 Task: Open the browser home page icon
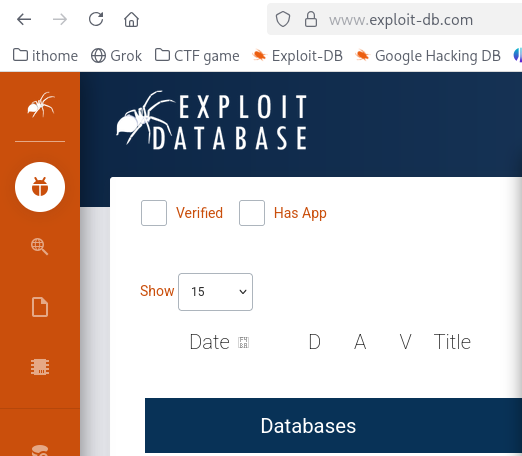pos(131,19)
